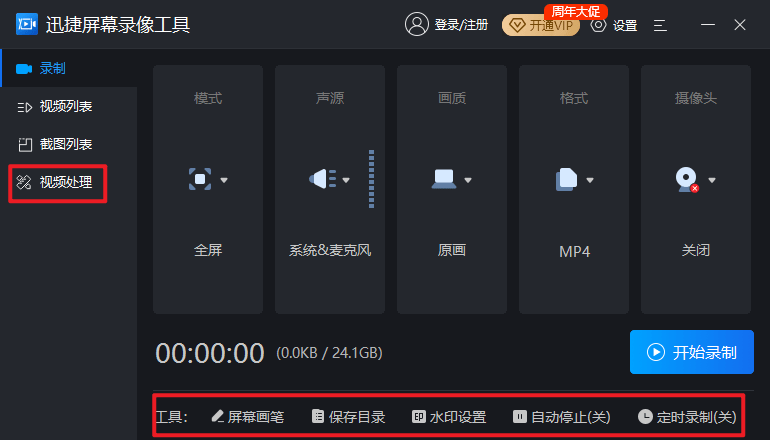The height and width of the screenshot is (440, 770).
Task: Click the 00:00:00 timer display
Action: pyautogui.click(x=210, y=353)
